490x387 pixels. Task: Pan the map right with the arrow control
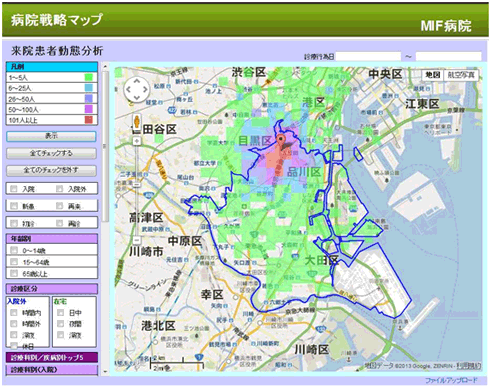pos(145,89)
